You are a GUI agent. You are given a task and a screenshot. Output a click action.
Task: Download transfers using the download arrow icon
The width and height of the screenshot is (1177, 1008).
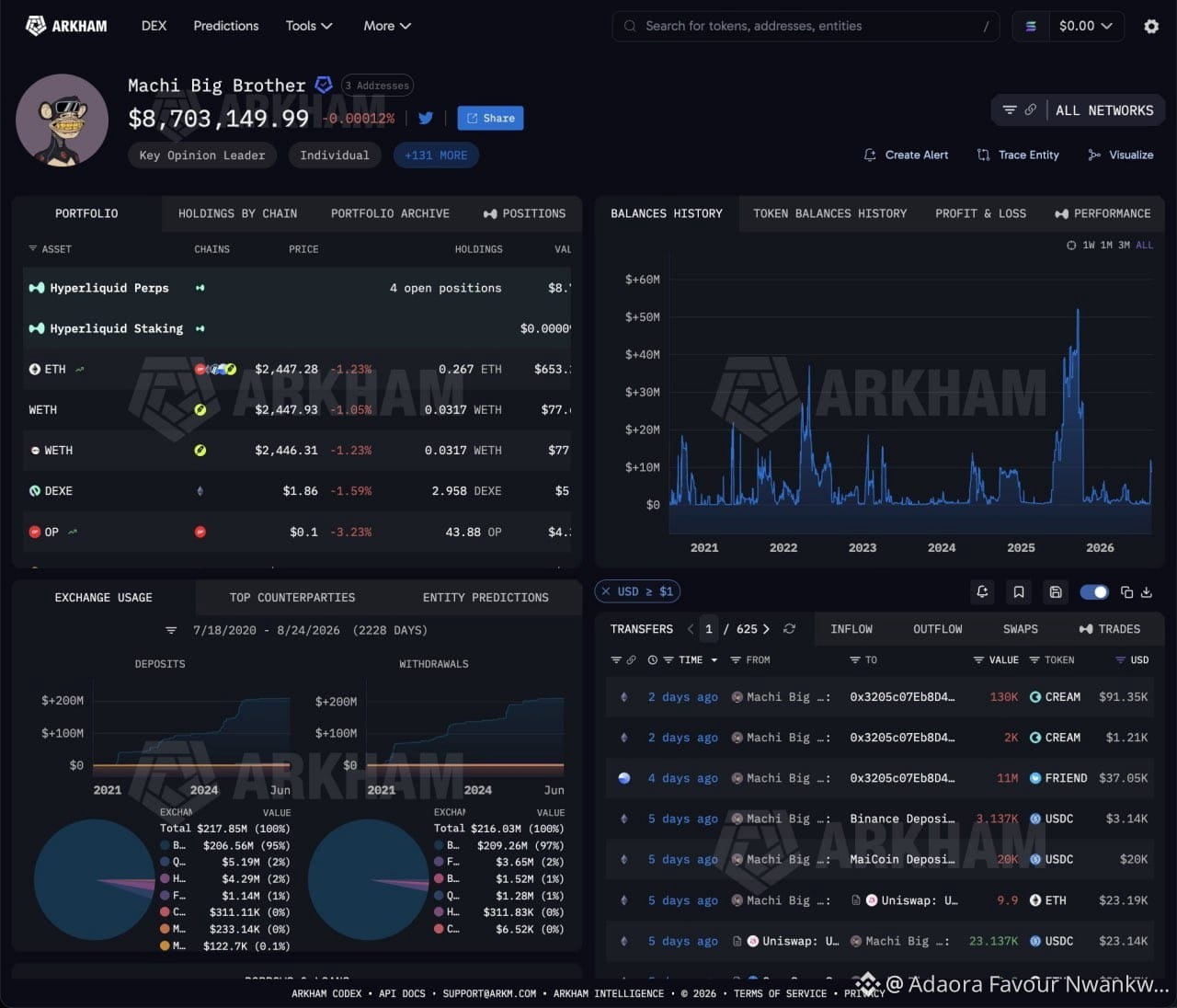1147,592
